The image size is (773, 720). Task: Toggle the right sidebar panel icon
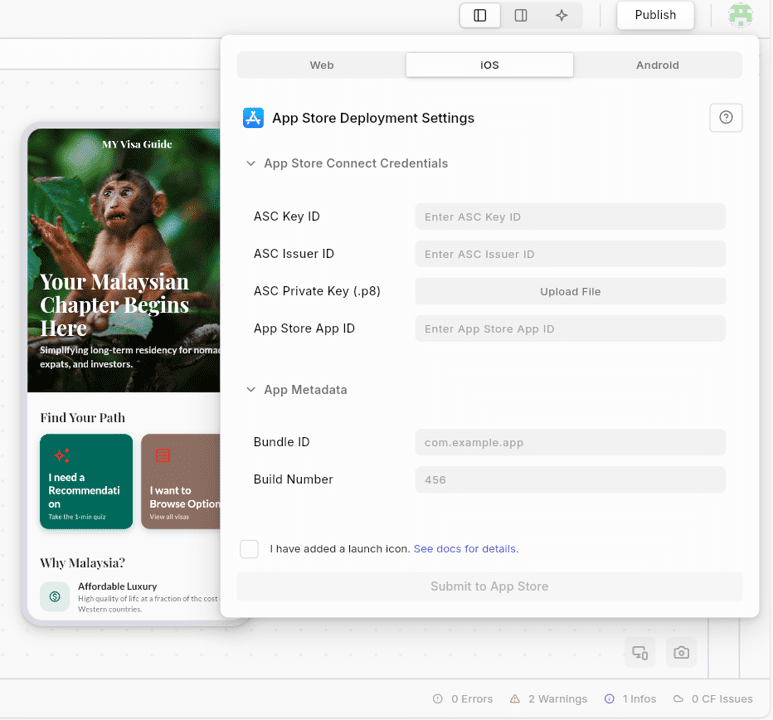point(521,15)
